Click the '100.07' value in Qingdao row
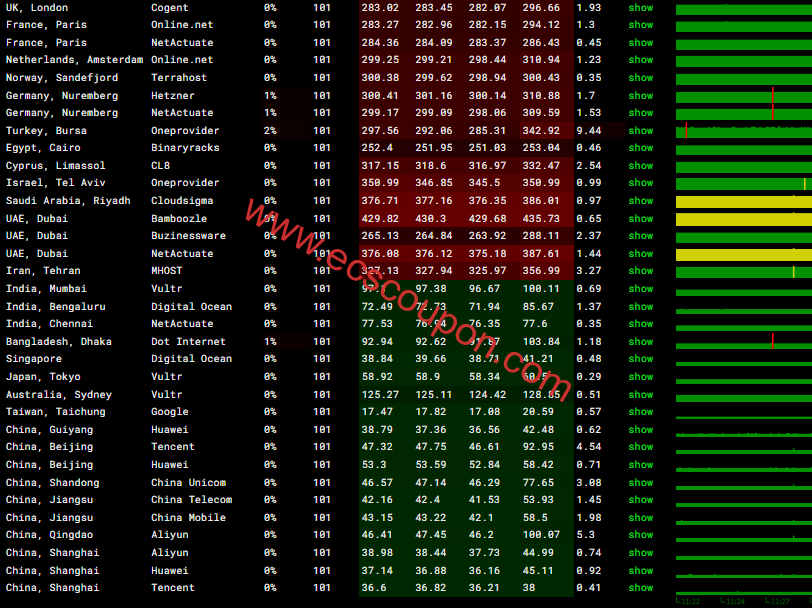Image resolution: width=812 pixels, height=608 pixels. [x=541, y=535]
